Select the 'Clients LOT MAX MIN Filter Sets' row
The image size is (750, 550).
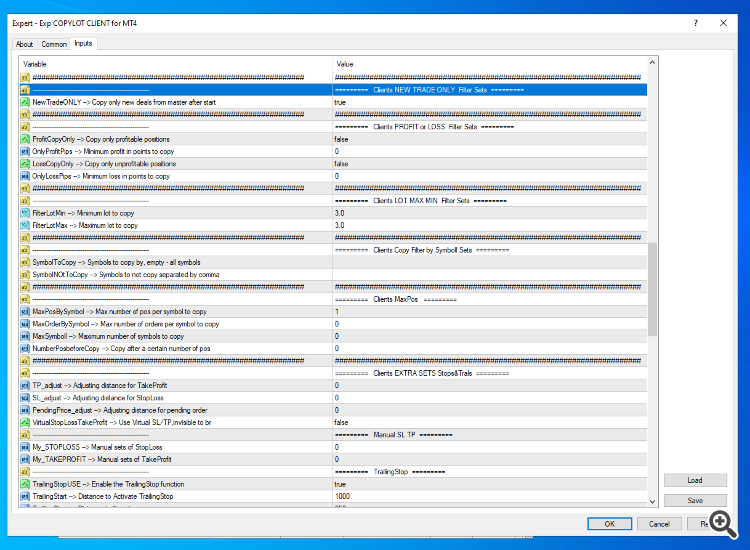(333, 201)
